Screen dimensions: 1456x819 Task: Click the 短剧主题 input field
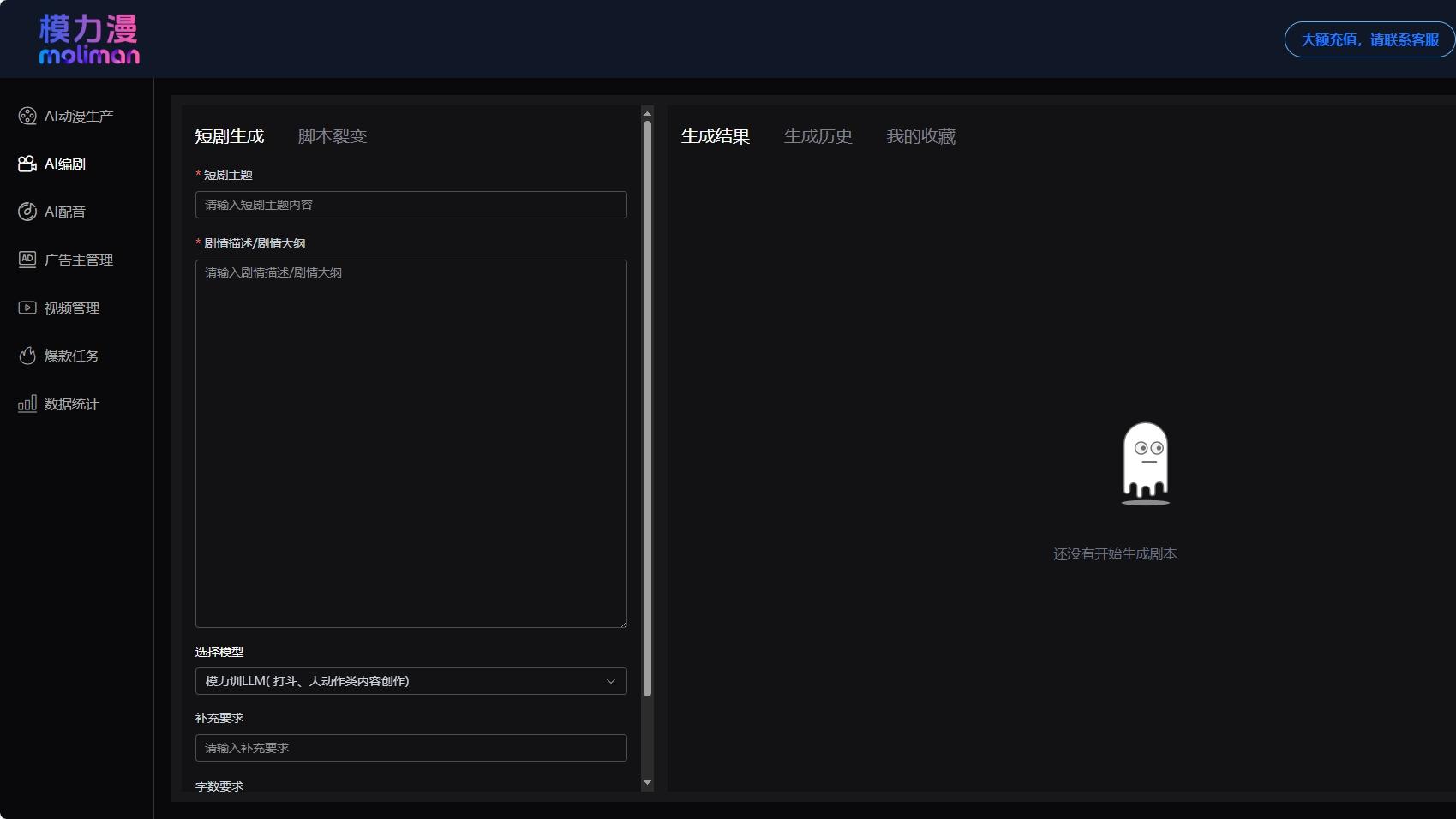(410, 205)
